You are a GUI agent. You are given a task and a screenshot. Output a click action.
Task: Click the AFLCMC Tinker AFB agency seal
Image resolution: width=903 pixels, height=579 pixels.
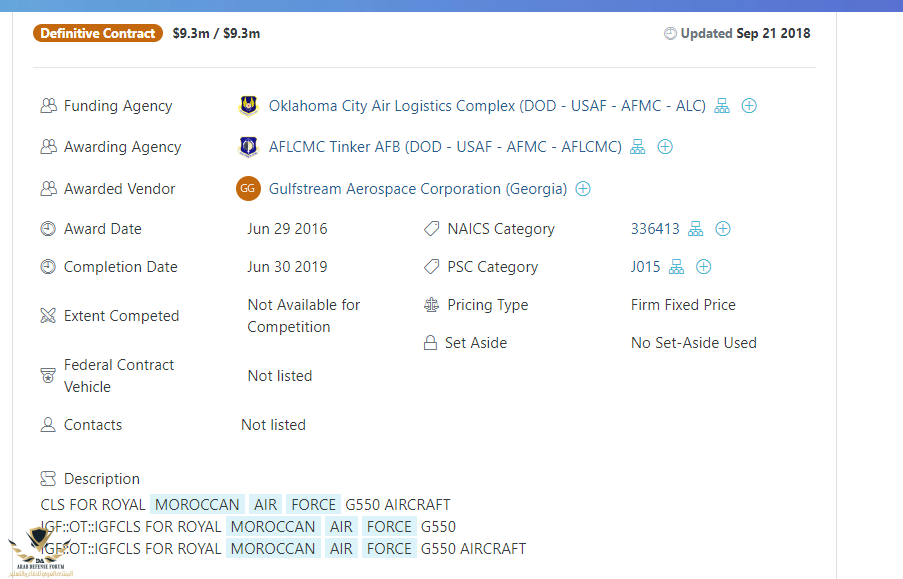click(248, 147)
